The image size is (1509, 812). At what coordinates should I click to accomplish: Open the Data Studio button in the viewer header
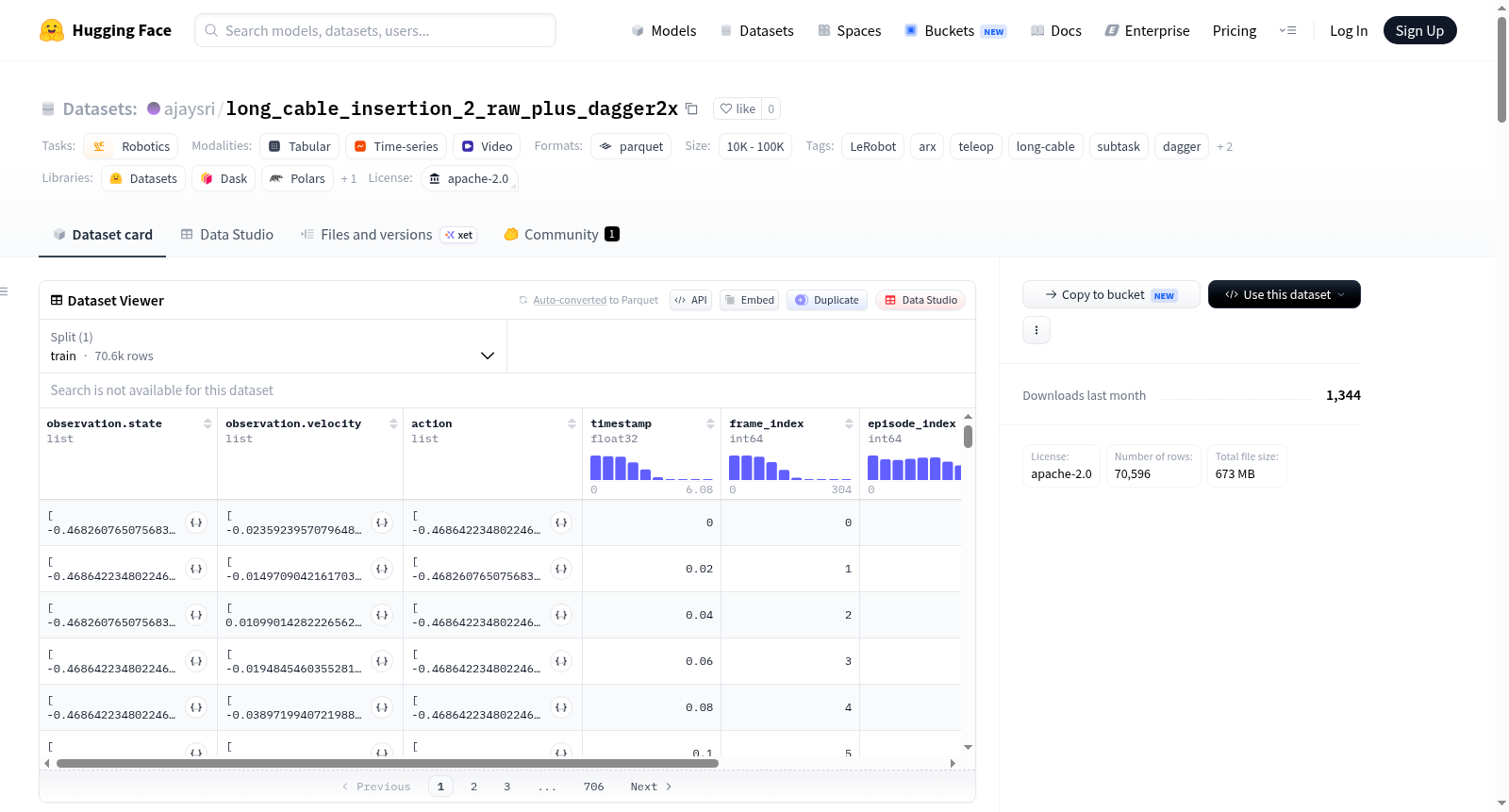pyautogui.click(x=920, y=300)
